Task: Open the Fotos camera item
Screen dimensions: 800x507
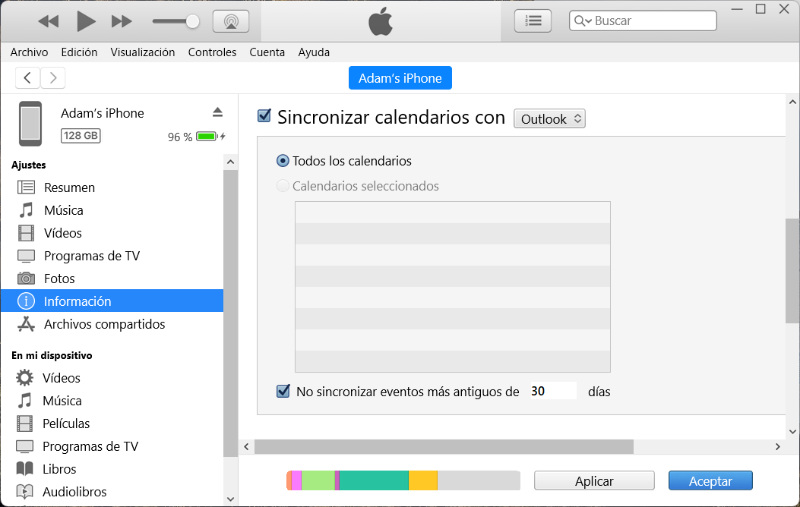Action: [x=112, y=278]
